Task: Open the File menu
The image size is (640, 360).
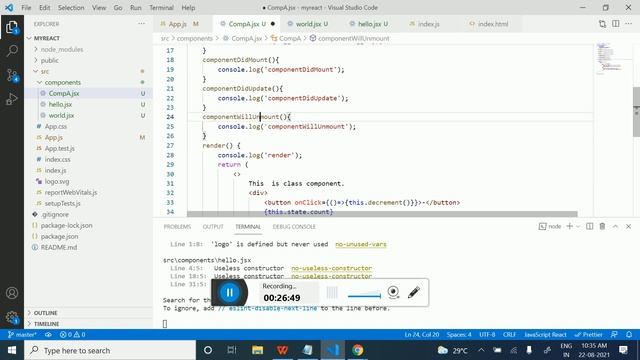Action: point(26,7)
